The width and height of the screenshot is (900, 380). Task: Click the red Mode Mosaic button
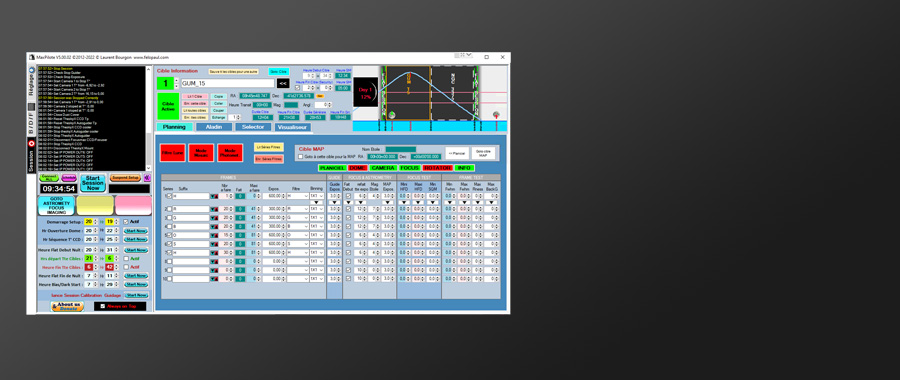(201, 153)
